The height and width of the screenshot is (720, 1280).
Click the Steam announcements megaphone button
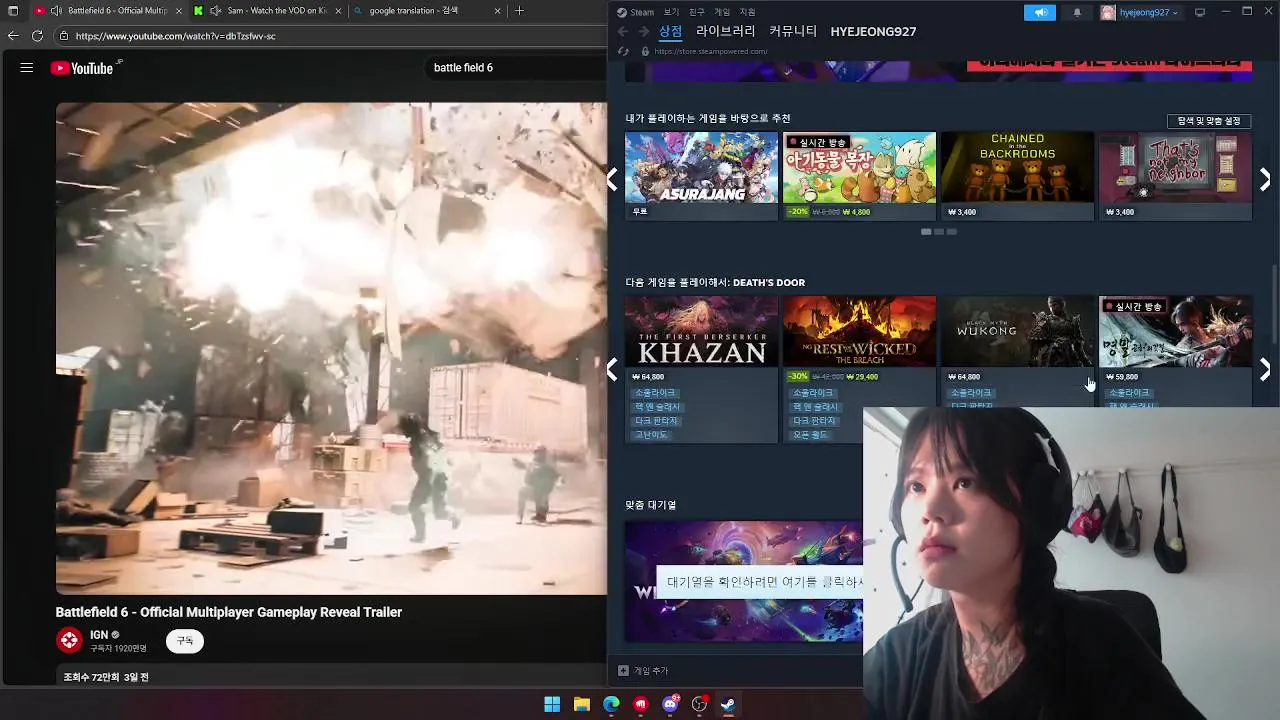(x=1040, y=12)
